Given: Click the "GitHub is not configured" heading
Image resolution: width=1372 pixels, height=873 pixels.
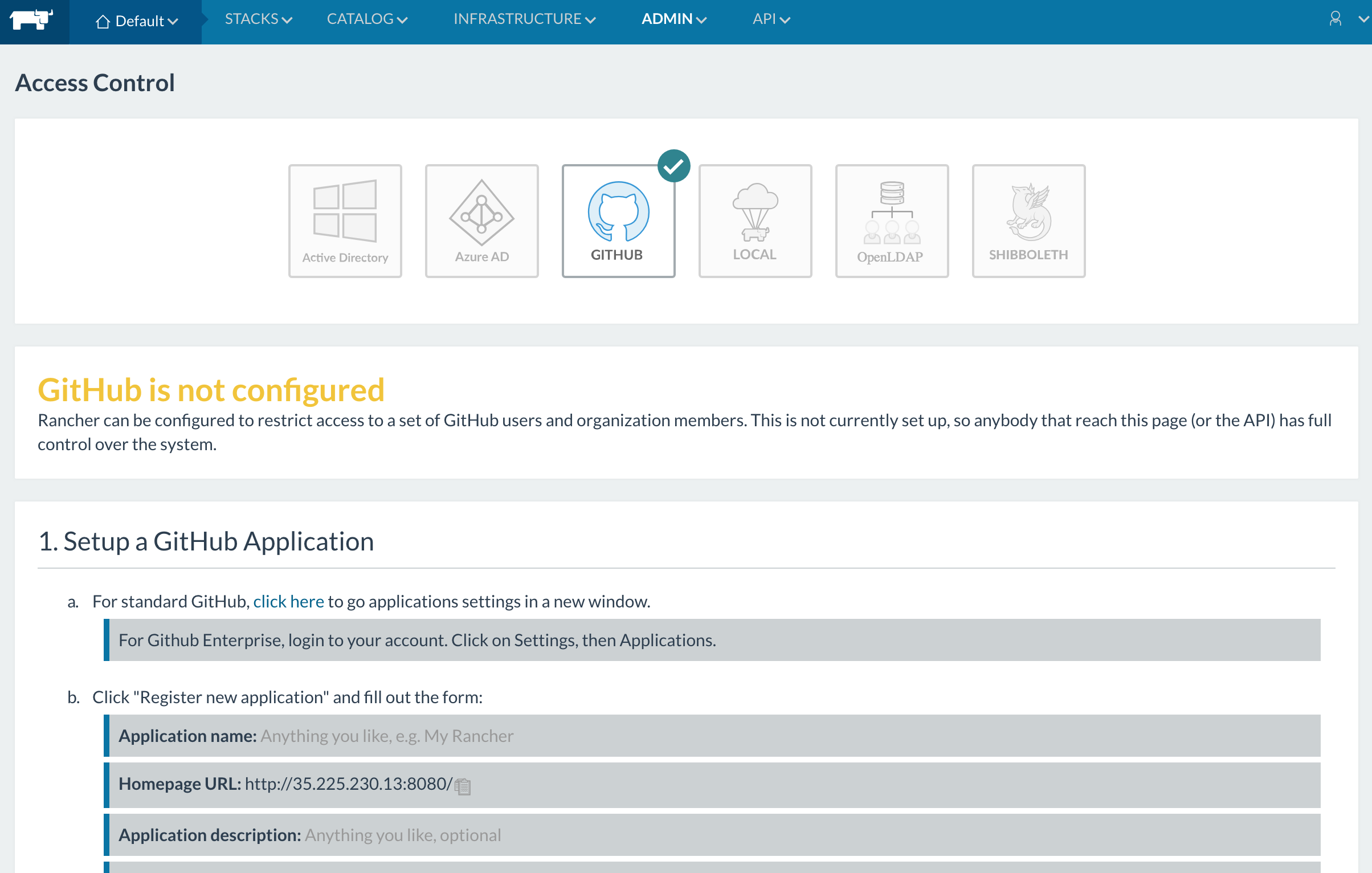Looking at the screenshot, I should [211, 390].
